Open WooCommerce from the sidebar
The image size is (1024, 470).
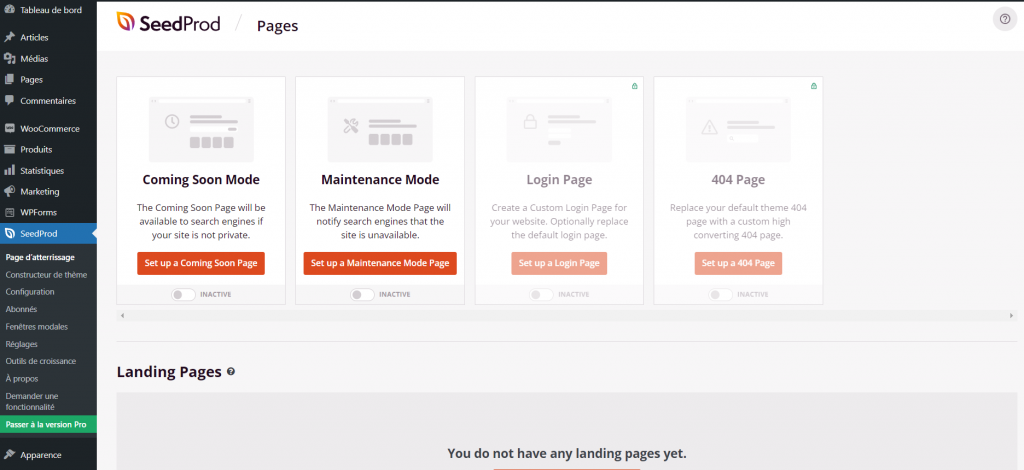(x=49, y=129)
